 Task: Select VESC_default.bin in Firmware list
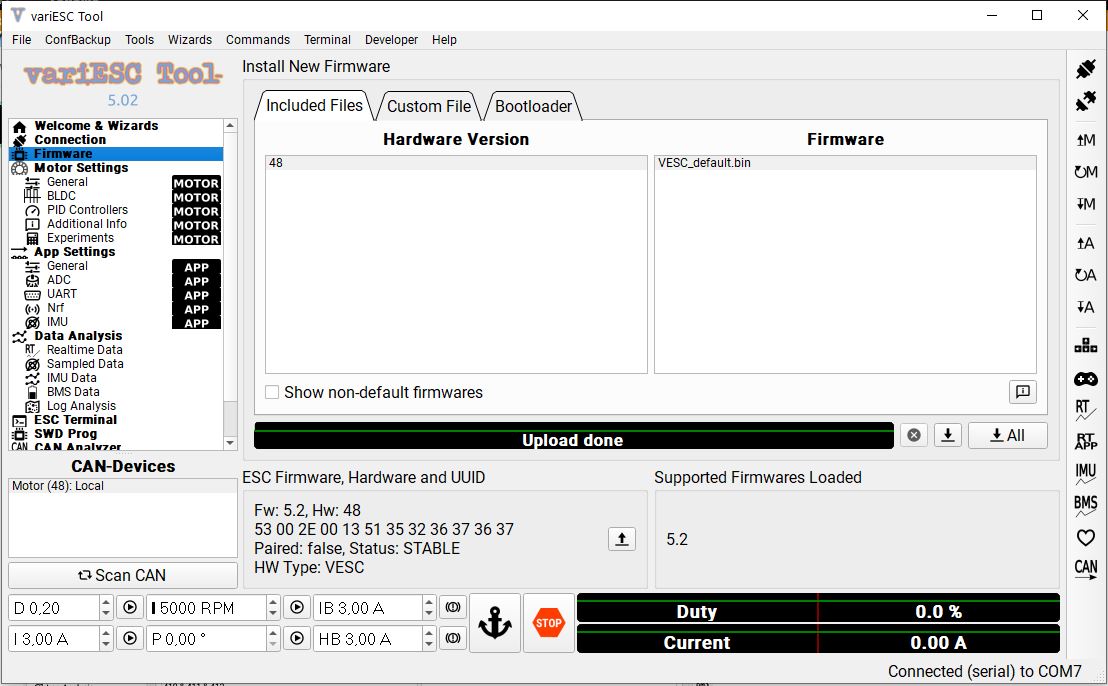[845, 162]
